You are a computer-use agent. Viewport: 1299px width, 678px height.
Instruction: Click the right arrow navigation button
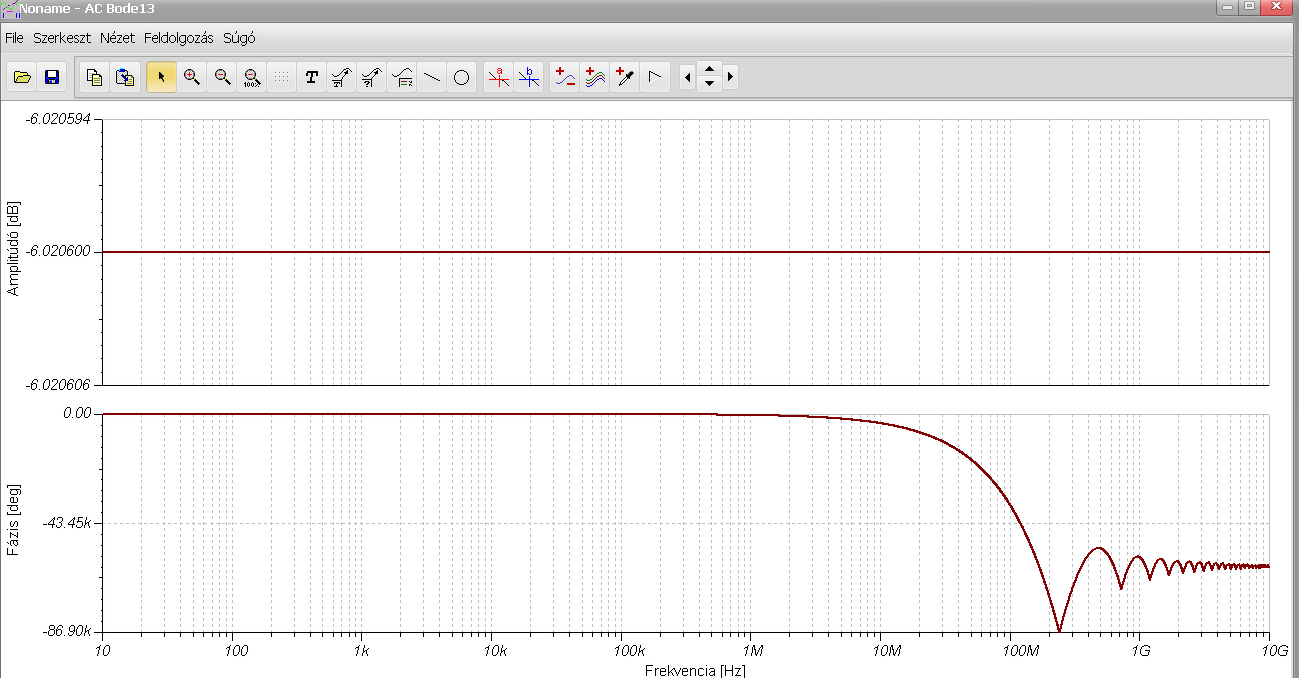pyautogui.click(x=731, y=77)
